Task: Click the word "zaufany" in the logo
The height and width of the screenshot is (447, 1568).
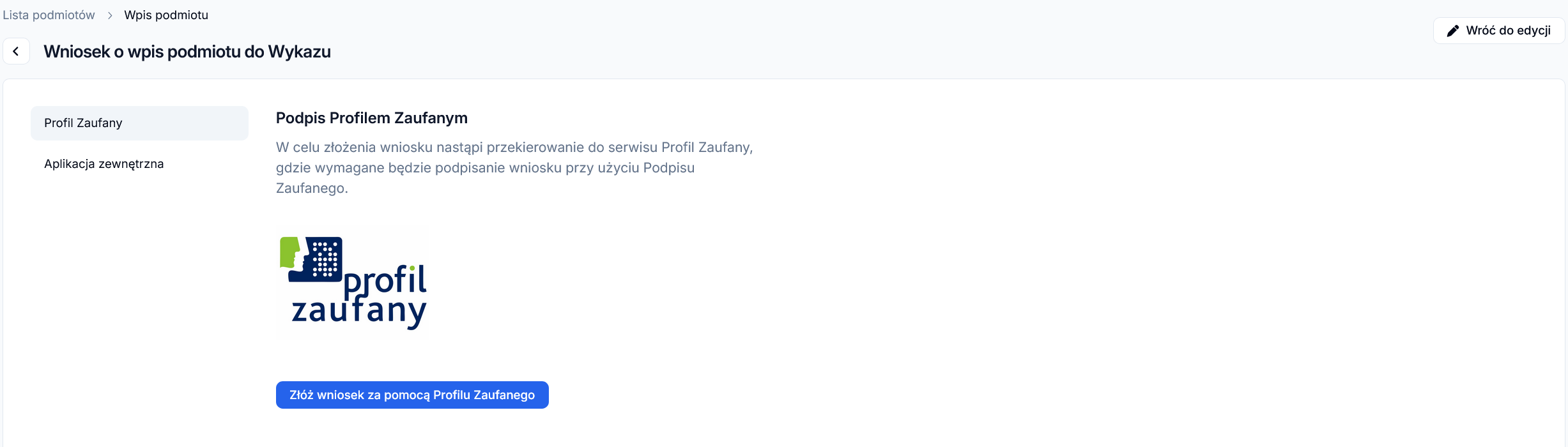Action: (x=358, y=312)
